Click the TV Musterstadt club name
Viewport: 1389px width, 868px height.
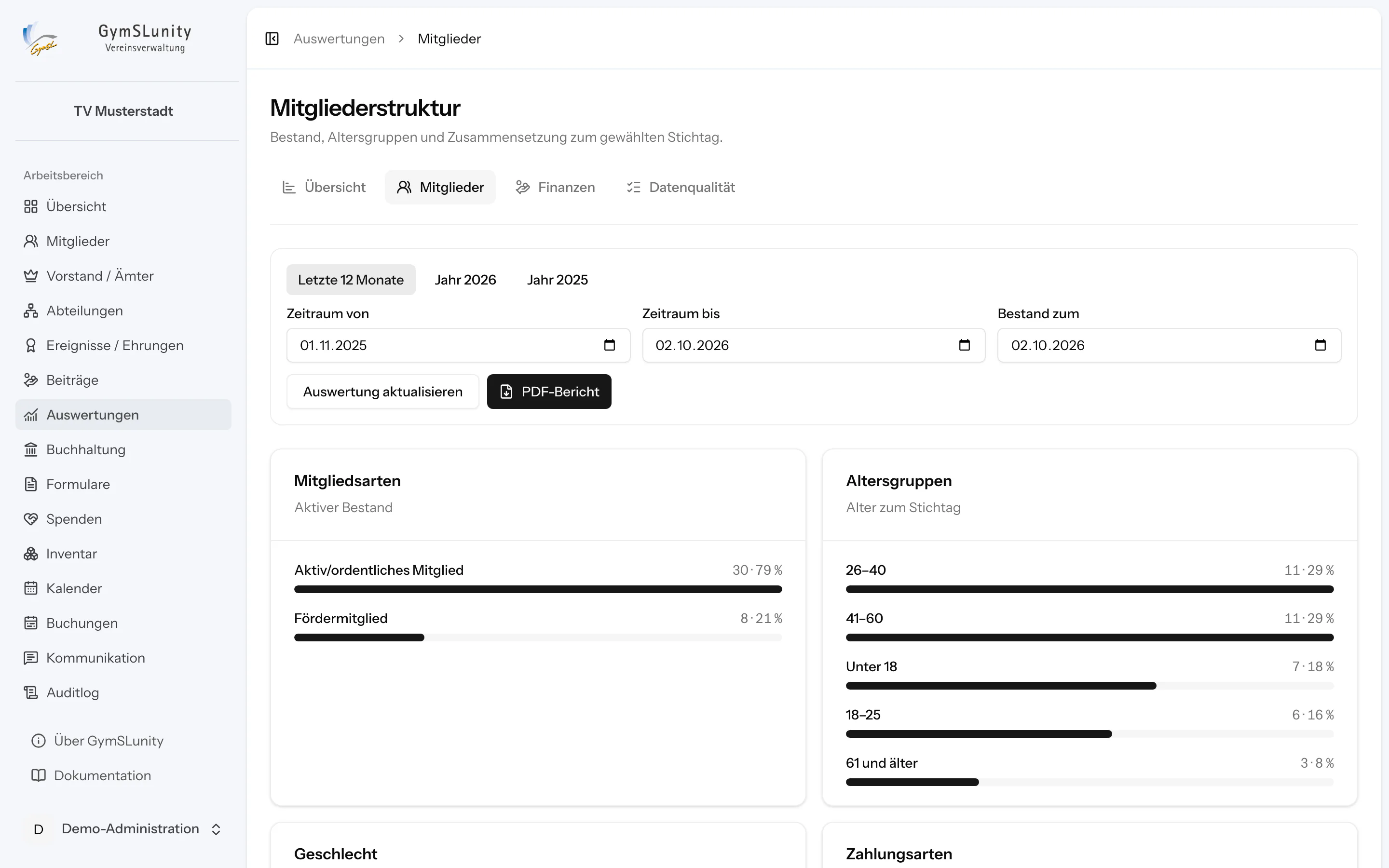123,111
